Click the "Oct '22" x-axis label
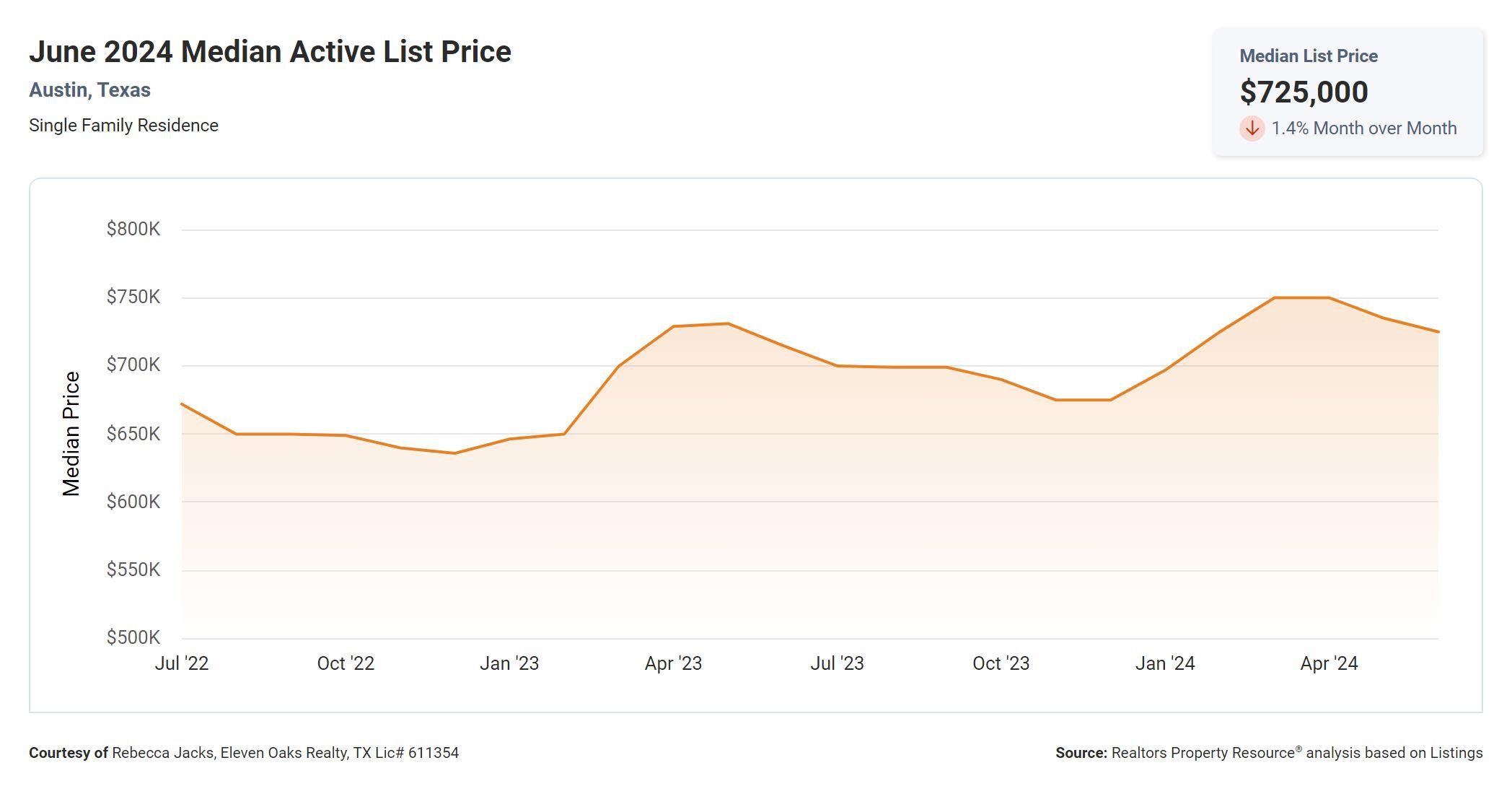Screen dimensions: 1512x794 (346, 663)
